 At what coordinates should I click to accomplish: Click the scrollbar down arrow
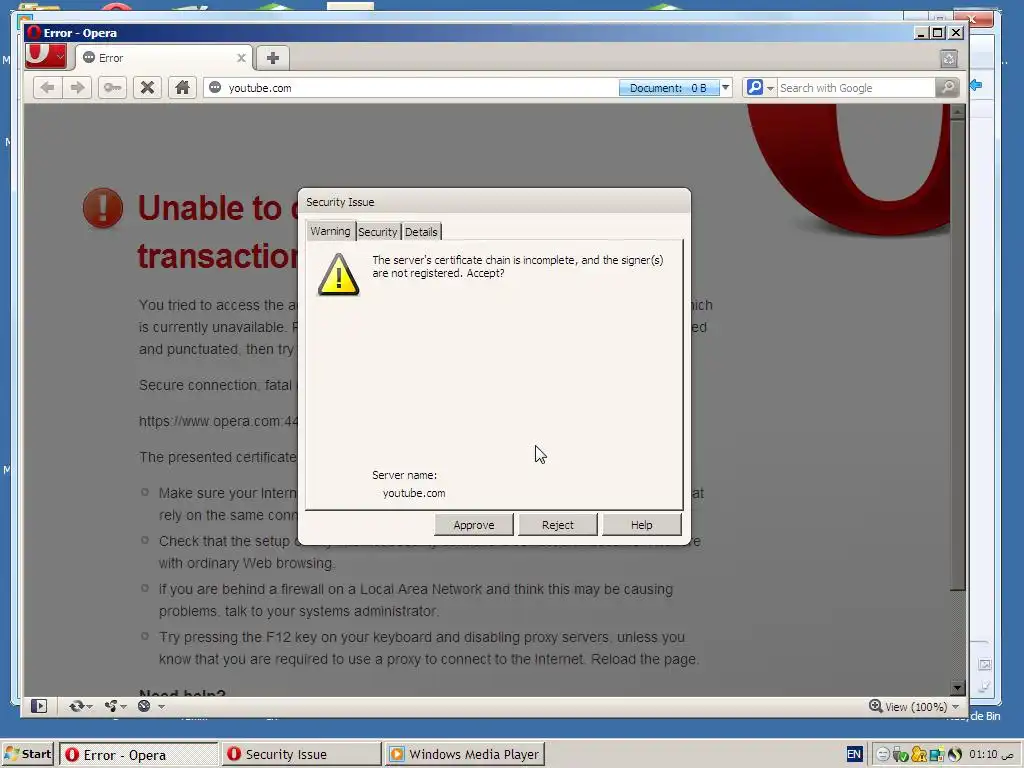(957, 688)
